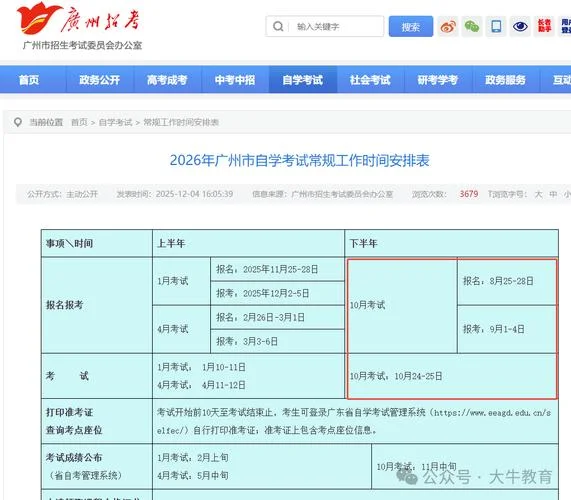Open the 长者助手 elder helper icon
The image size is (571, 500).
click(544, 26)
